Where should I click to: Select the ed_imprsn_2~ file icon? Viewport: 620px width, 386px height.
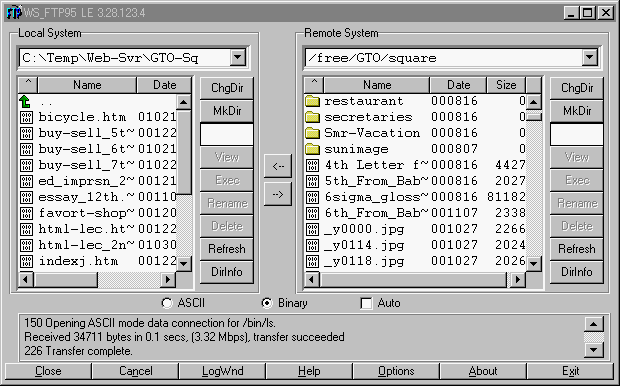(x=26, y=181)
